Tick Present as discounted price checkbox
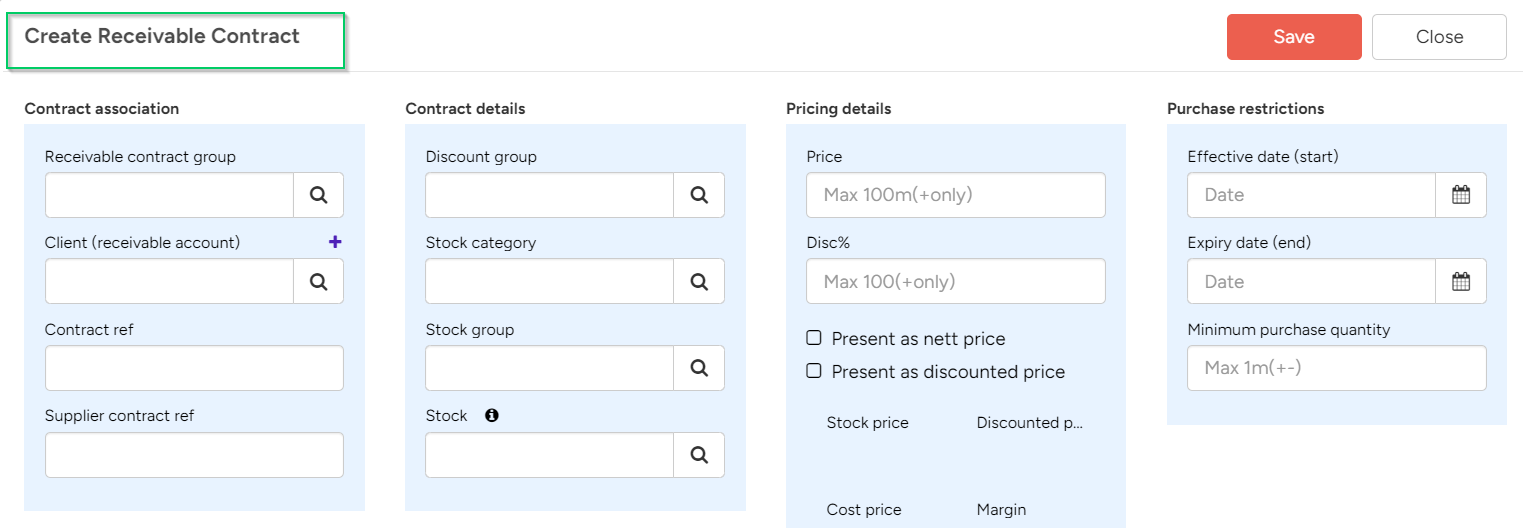The width and height of the screenshot is (1523, 528). 814,371
